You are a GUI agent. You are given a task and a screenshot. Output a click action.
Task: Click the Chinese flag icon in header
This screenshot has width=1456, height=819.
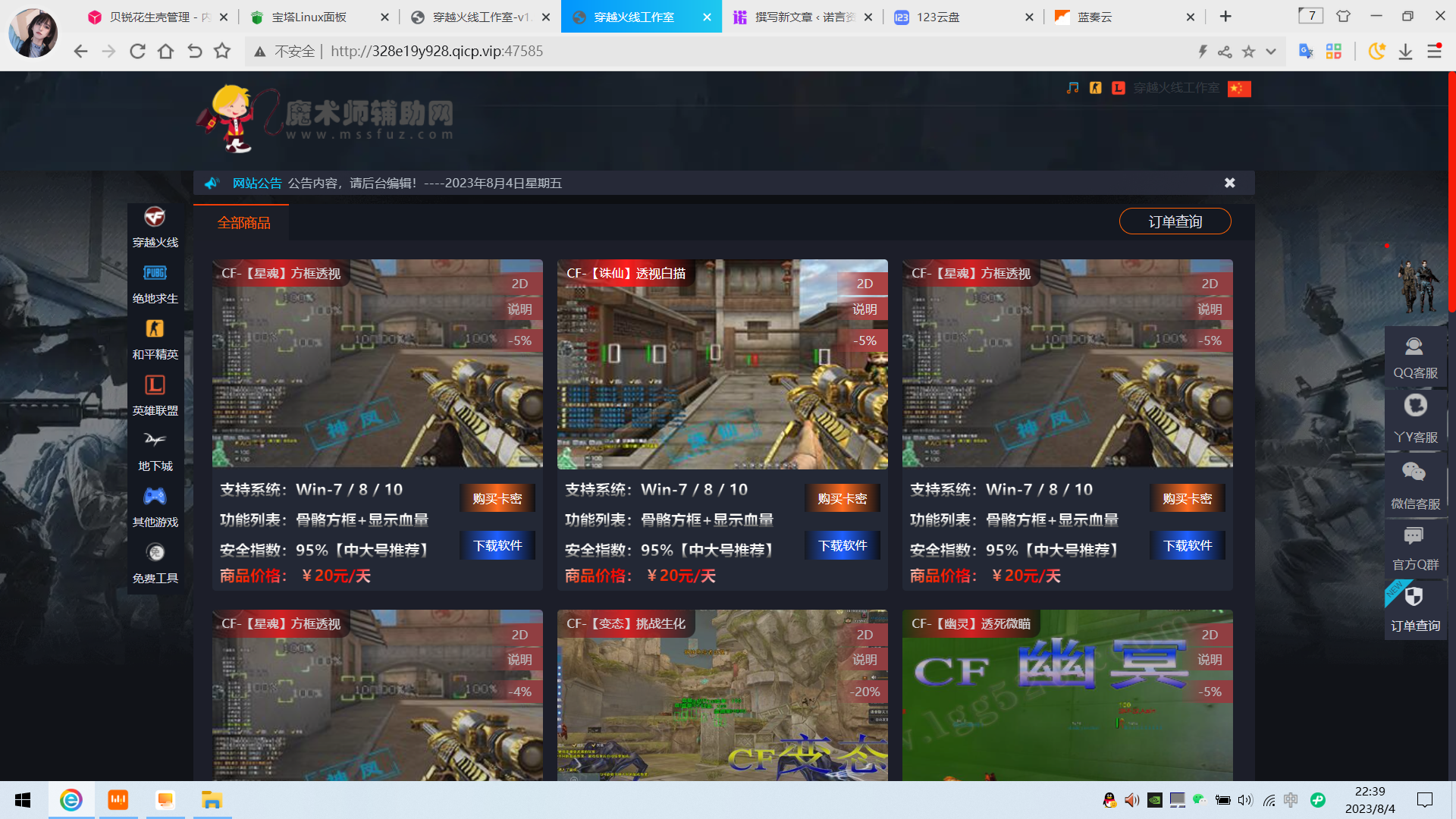[x=1239, y=89]
